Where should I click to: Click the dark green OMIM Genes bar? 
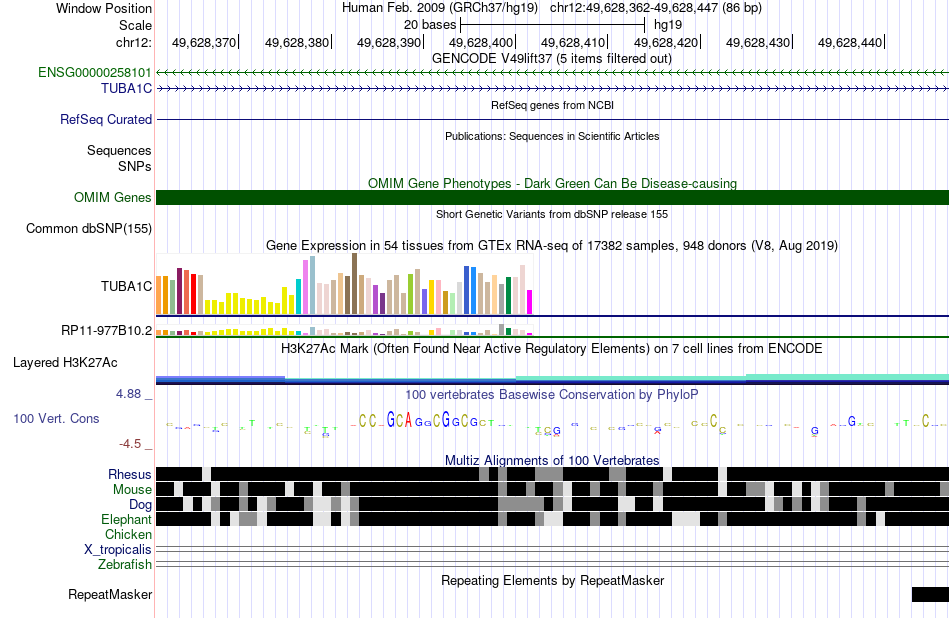coord(553,198)
